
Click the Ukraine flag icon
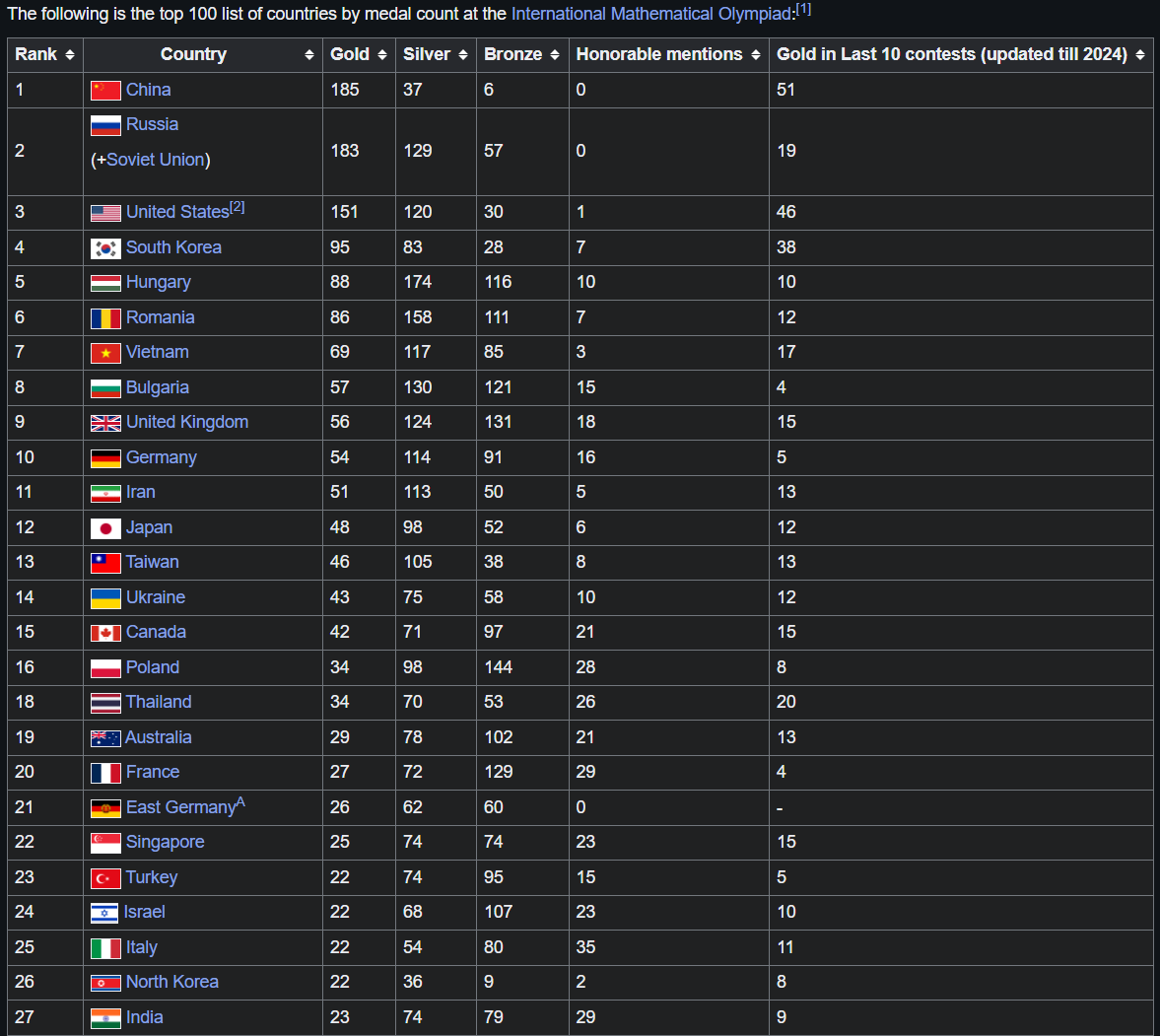click(105, 598)
